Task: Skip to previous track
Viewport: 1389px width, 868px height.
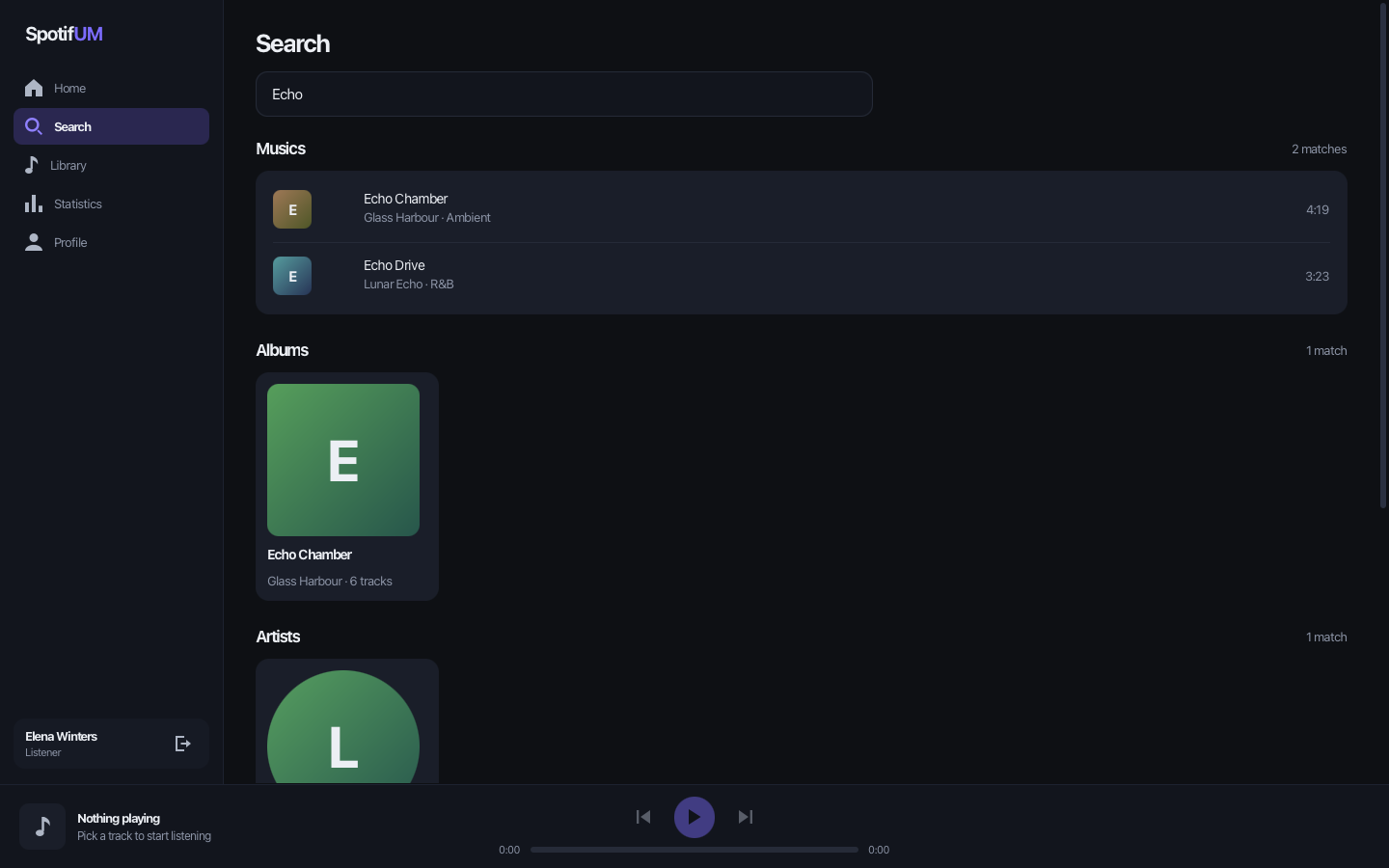Action: pos(643,817)
